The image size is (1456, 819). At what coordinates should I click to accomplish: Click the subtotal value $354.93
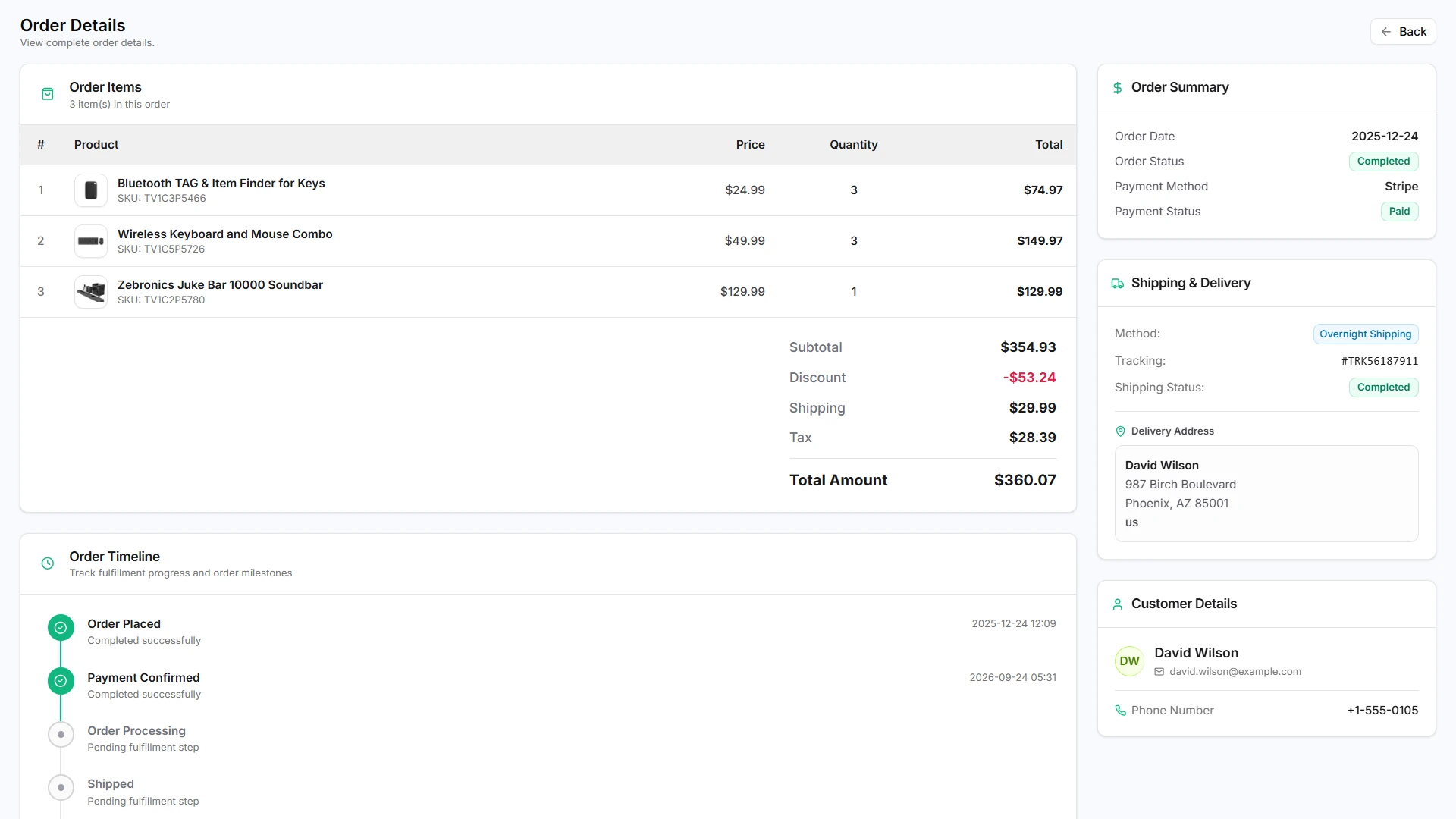[1028, 347]
